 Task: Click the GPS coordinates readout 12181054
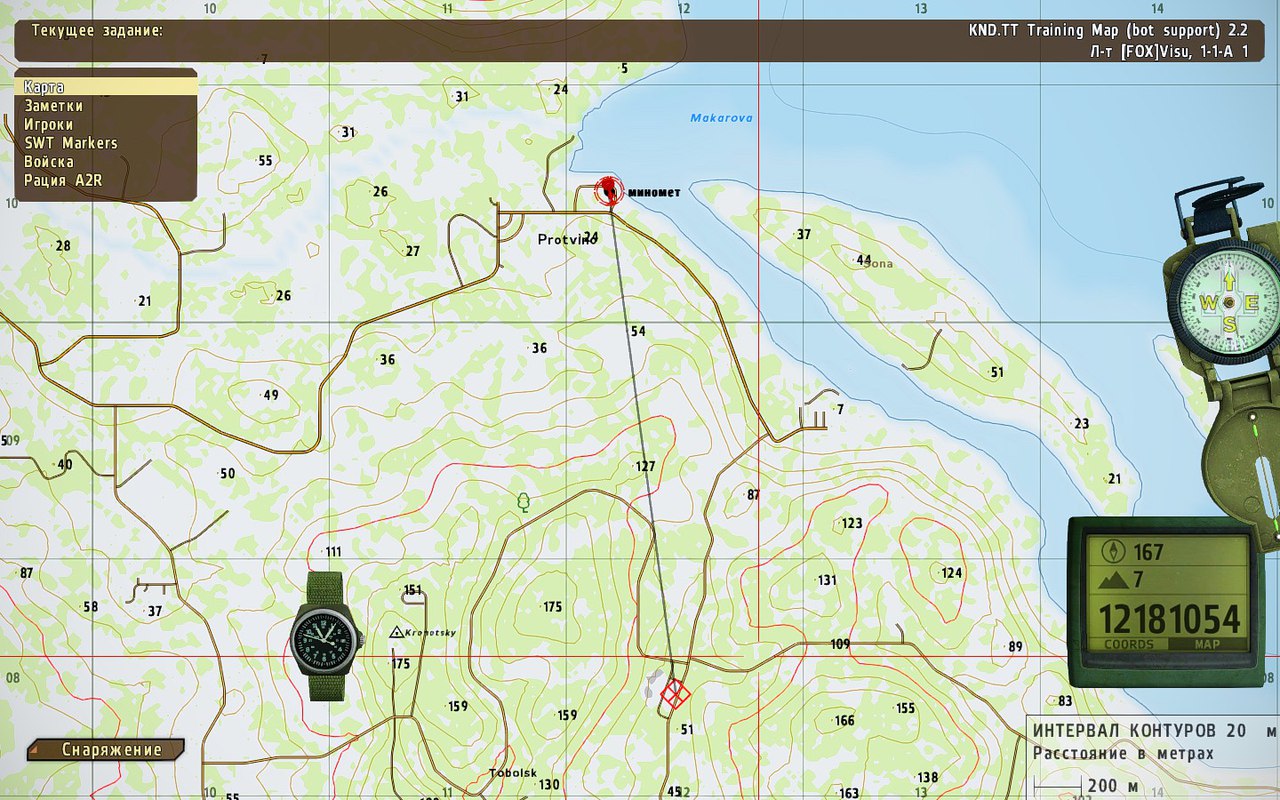(x=1169, y=620)
